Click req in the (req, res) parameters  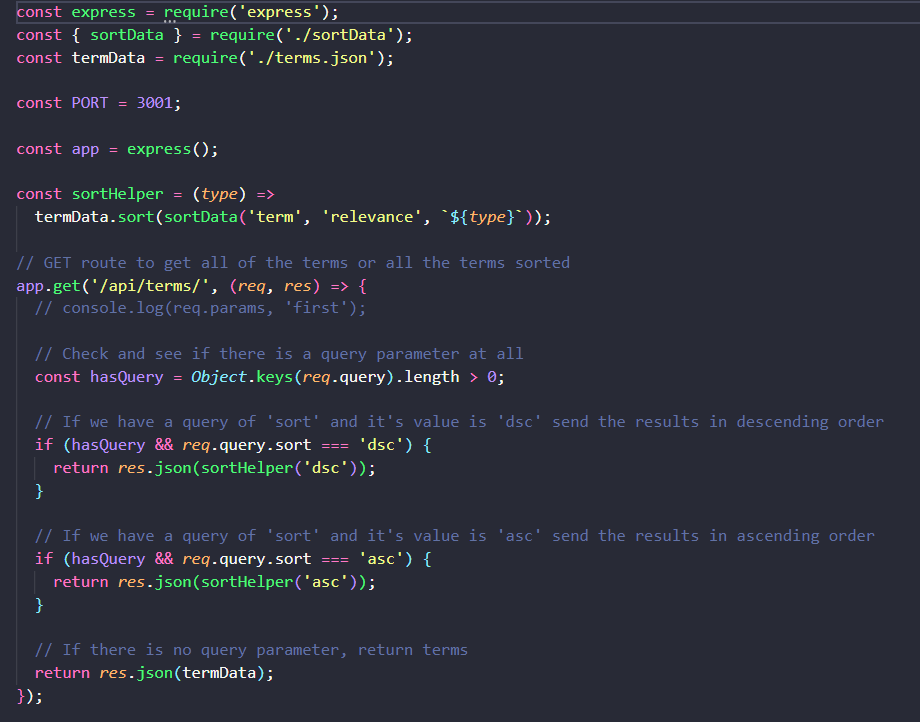251,286
